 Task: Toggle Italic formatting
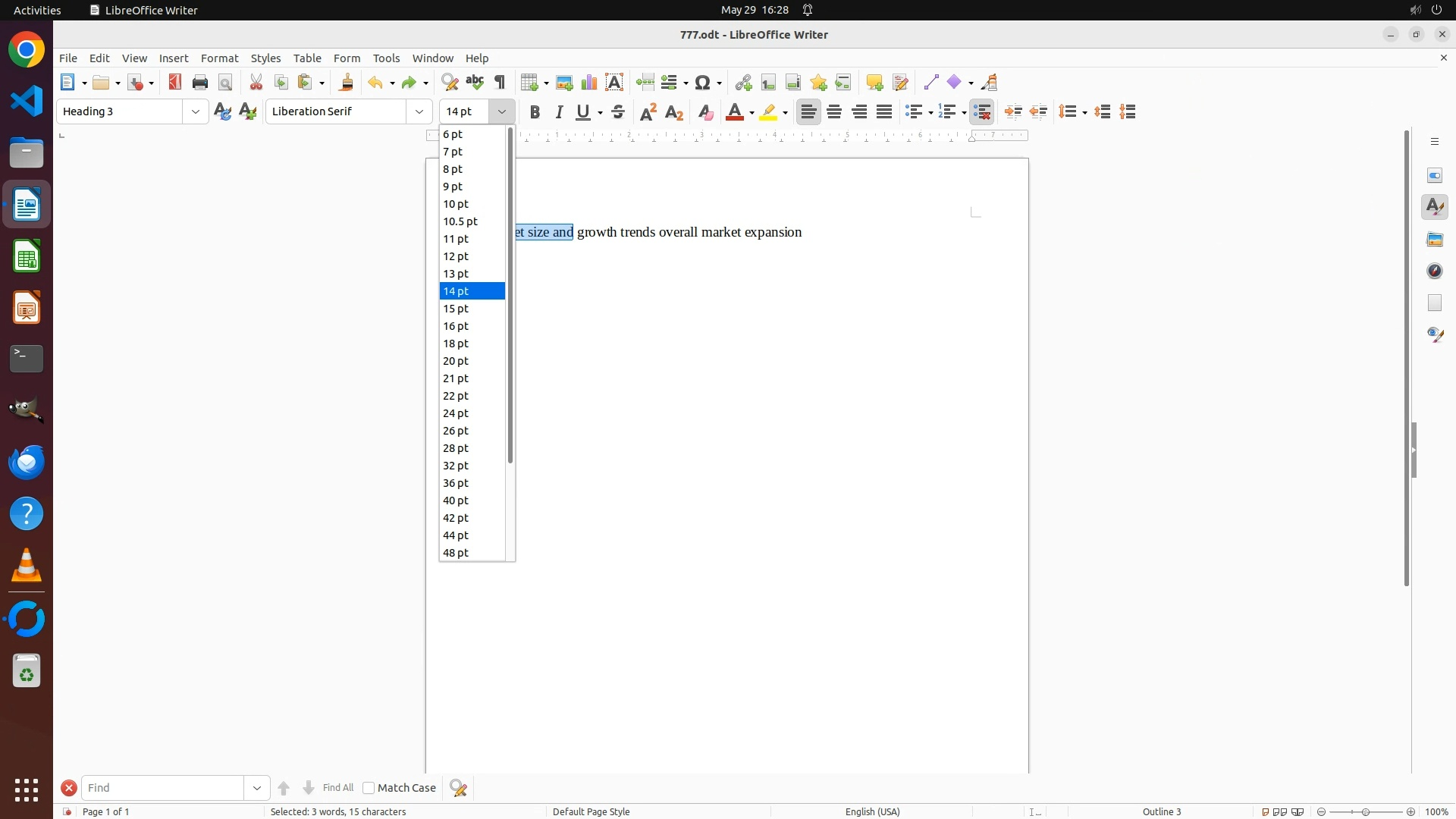(560, 112)
